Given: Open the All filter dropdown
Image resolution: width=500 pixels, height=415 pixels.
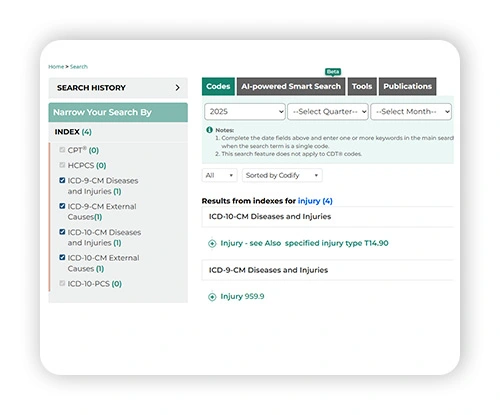Looking at the screenshot, I should point(219,175).
